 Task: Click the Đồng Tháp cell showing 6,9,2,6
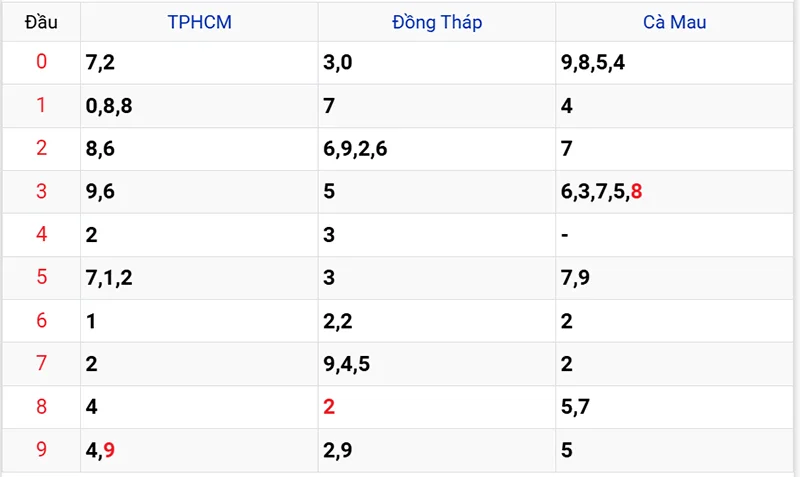coord(355,149)
